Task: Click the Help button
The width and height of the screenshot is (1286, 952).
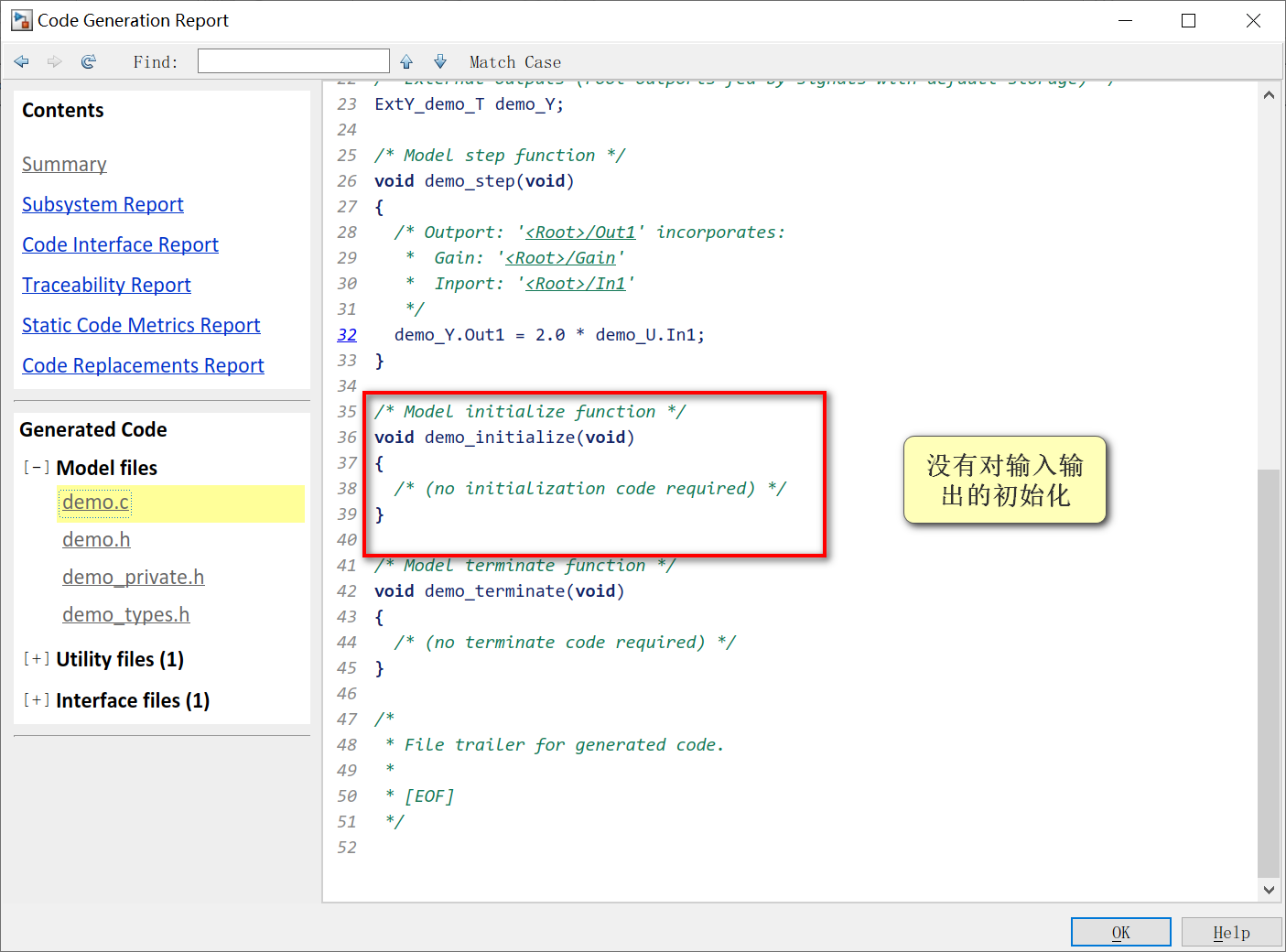Action: (x=1231, y=932)
